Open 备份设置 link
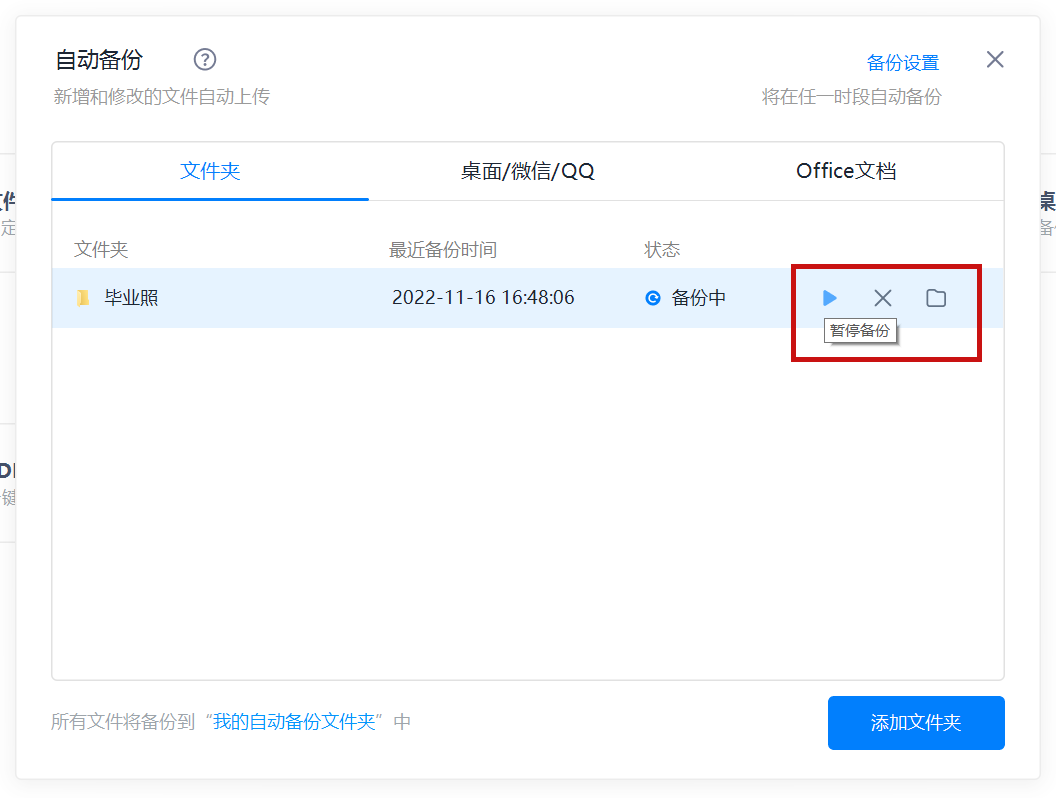 [902, 63]
